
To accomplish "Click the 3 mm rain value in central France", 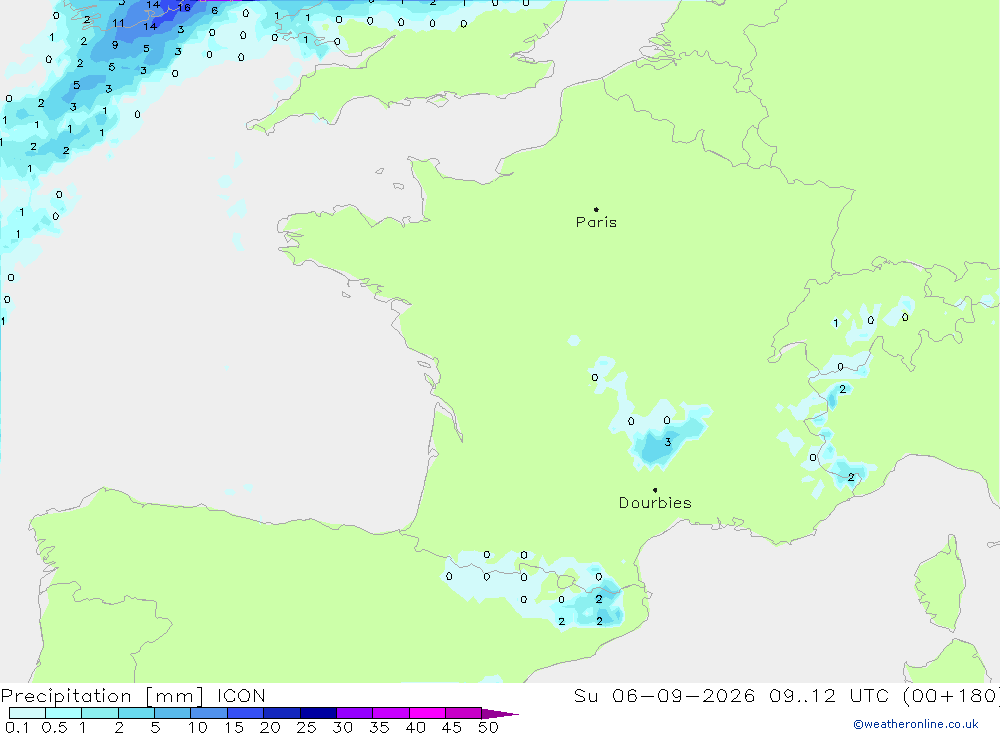I will pyautogui.click(x=668, y=442).
